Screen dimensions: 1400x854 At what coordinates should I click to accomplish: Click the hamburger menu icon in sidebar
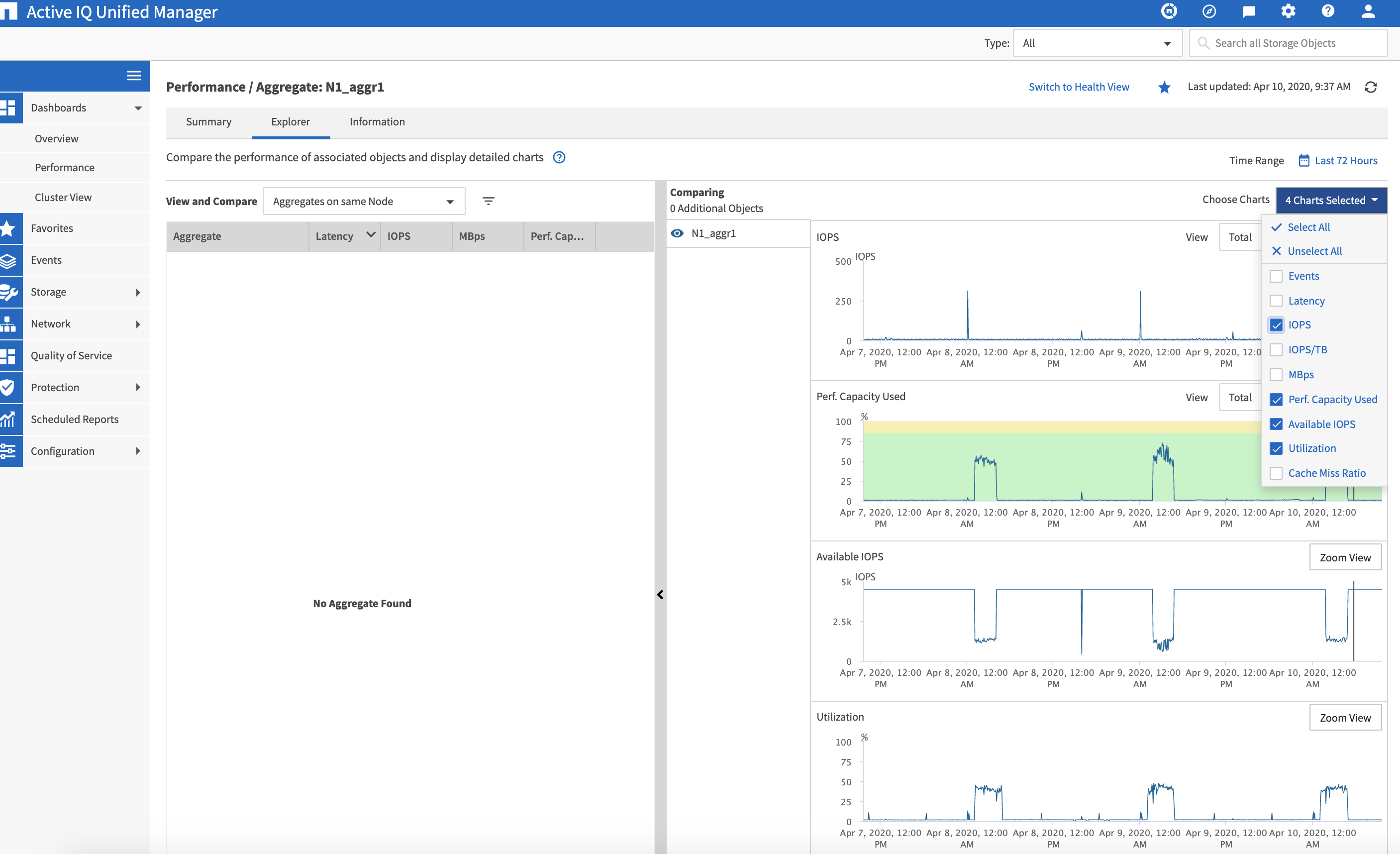pos(134,76)
